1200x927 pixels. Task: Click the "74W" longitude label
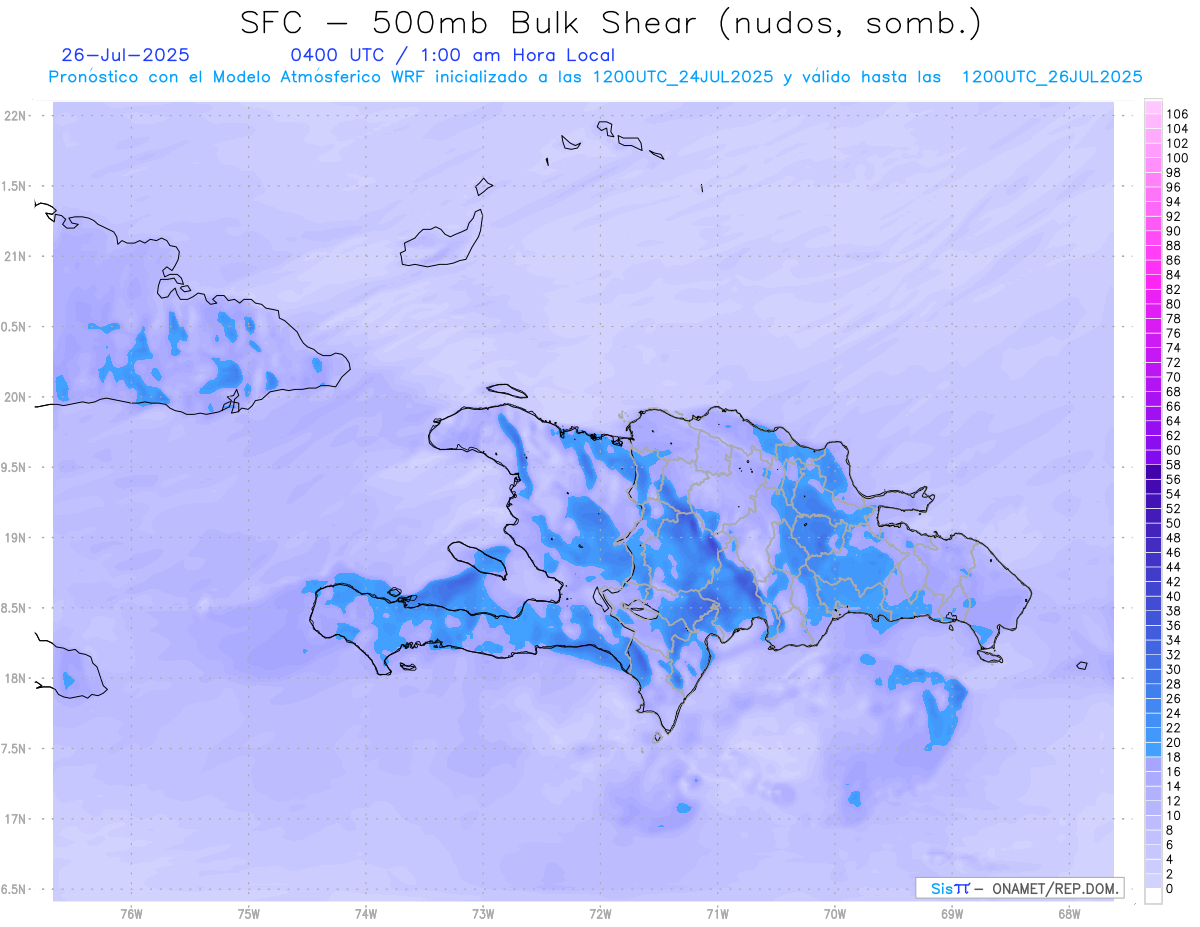(x=366, y=913)
